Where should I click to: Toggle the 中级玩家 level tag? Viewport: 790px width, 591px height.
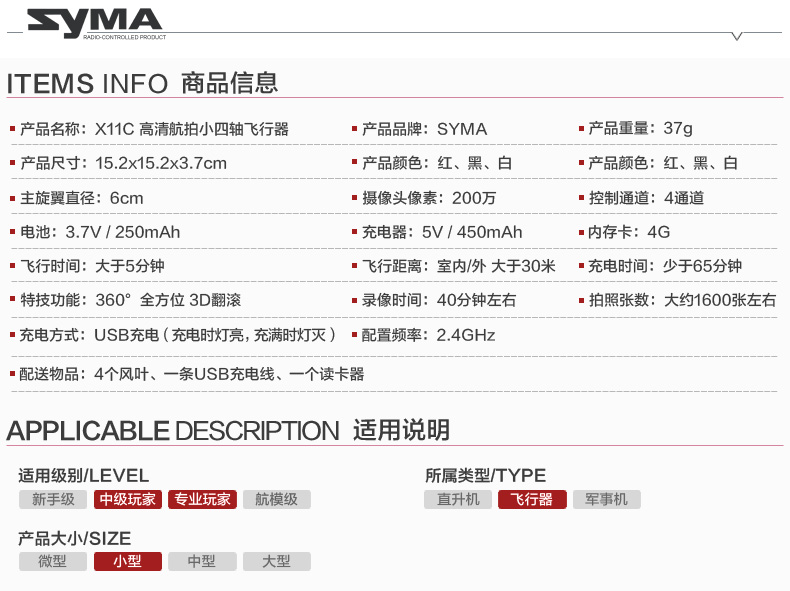(x=128, y=499)
